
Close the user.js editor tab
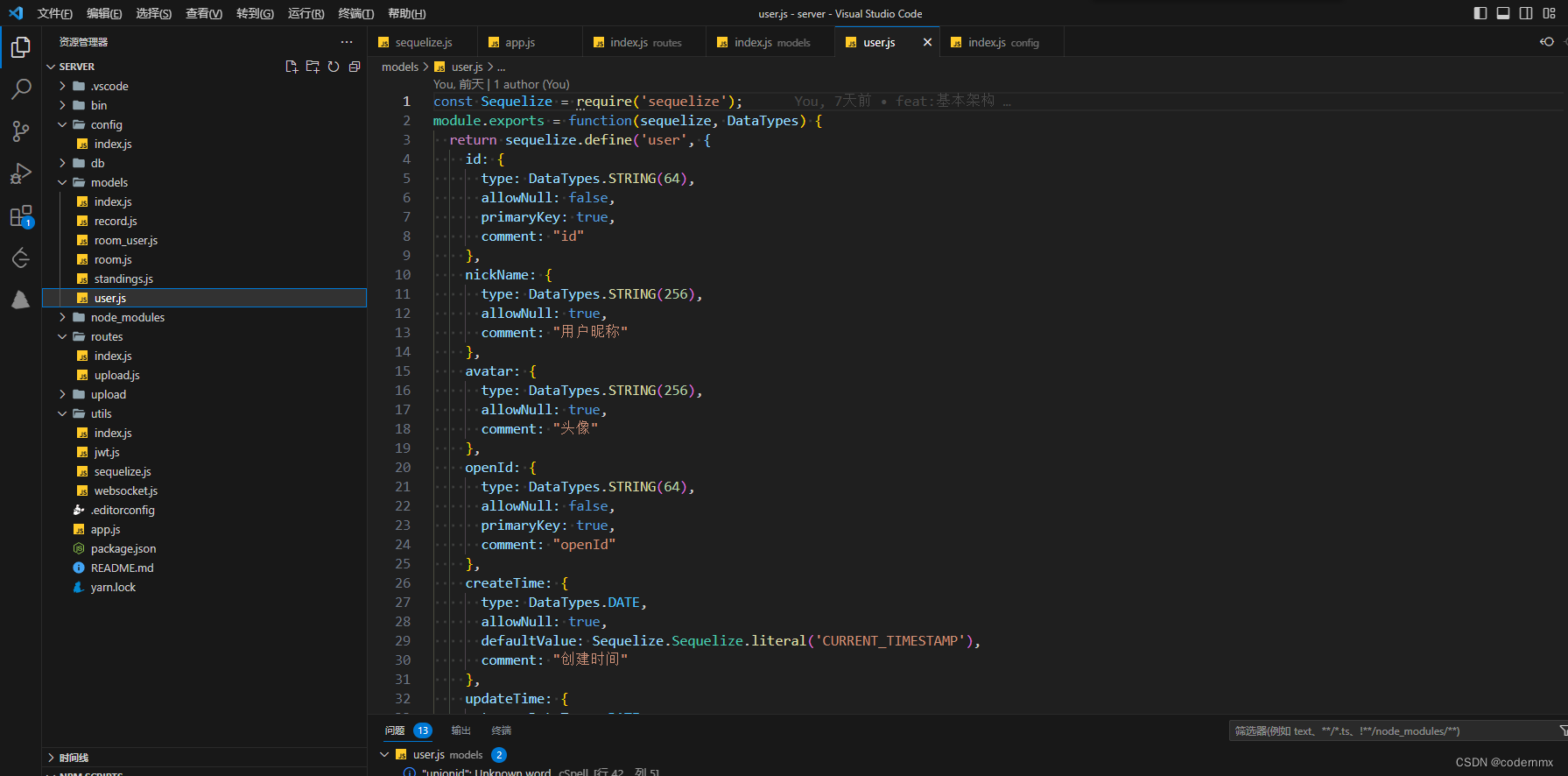(927, 42)
